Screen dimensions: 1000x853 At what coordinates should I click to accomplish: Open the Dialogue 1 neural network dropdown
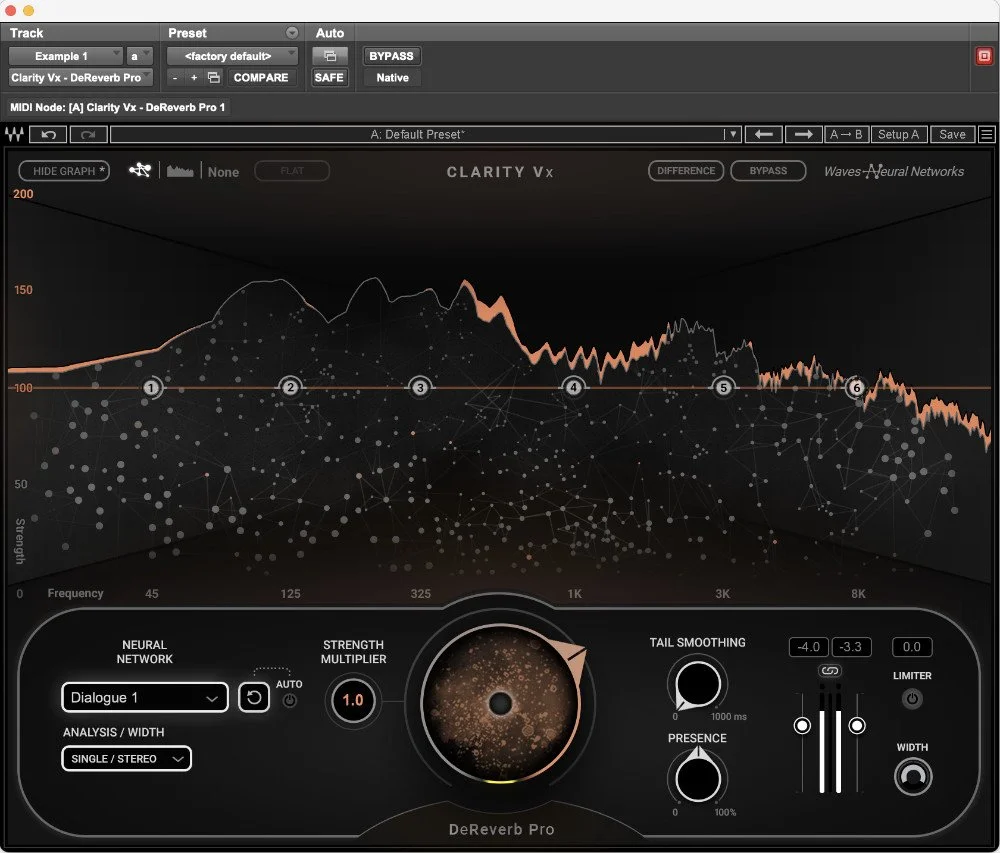coord(145,697)
